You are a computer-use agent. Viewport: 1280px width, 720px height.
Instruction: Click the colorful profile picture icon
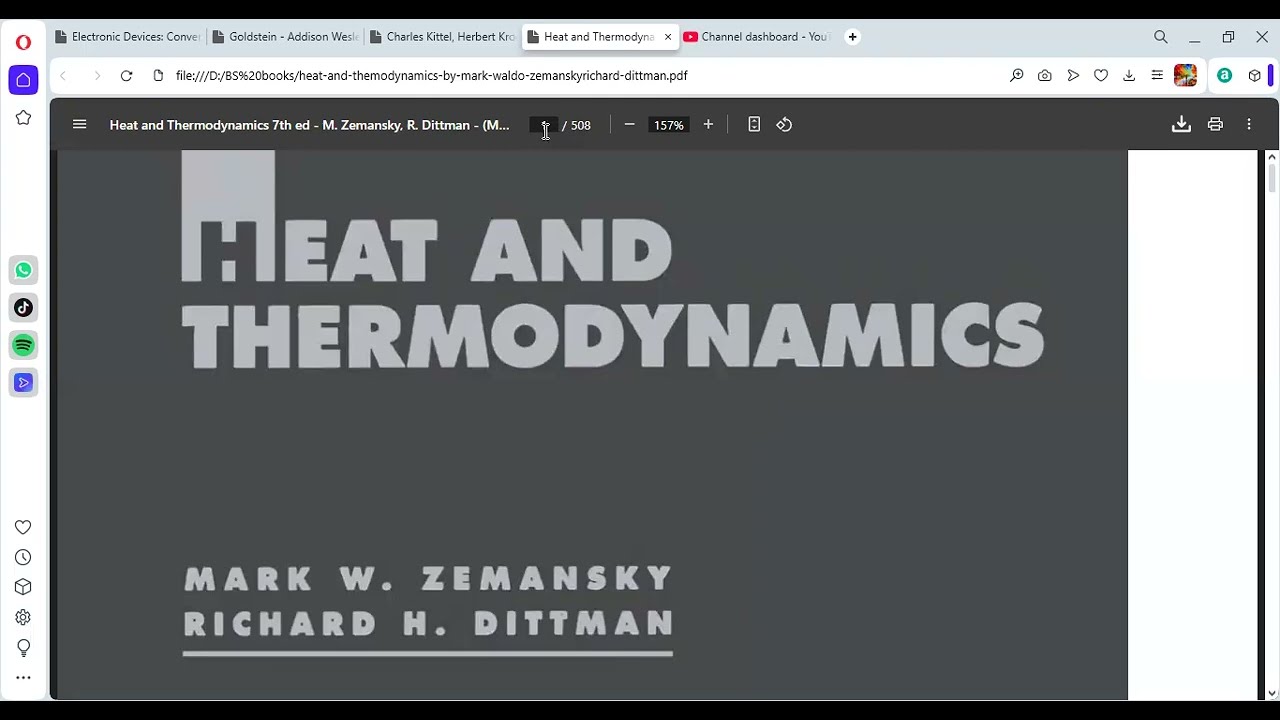pos(1186,76)
